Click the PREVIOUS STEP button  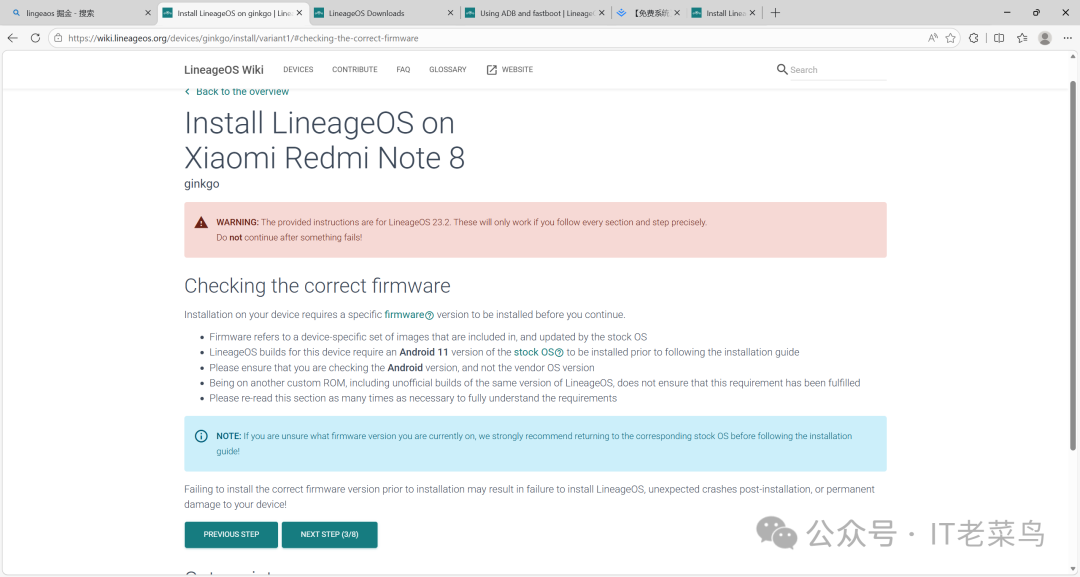click(231, 534)
